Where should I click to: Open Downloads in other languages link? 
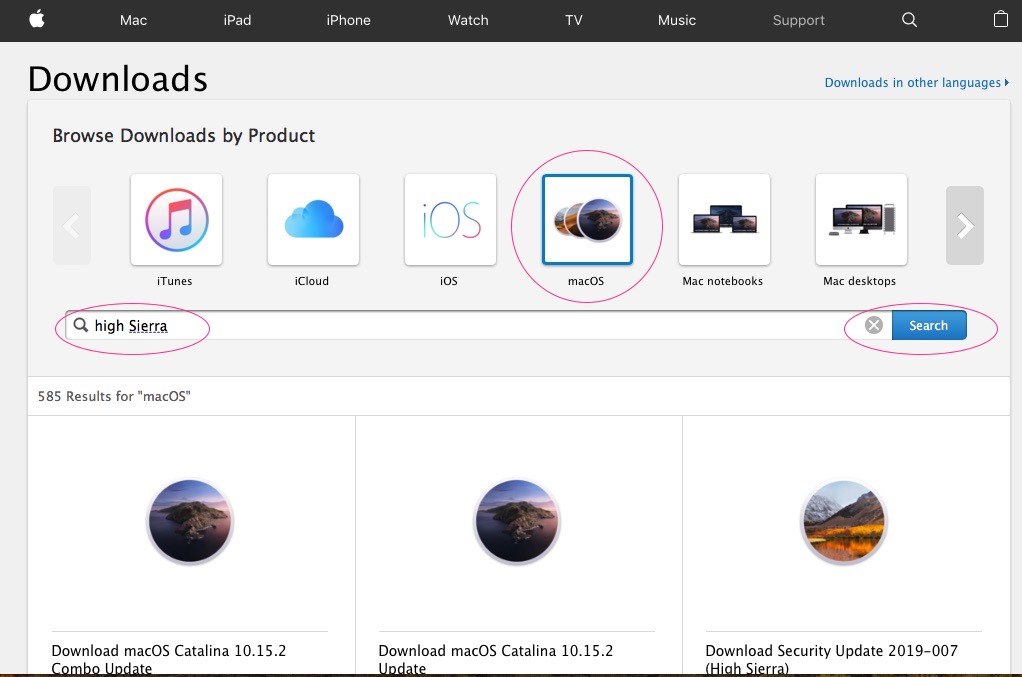tap(916, 83)
